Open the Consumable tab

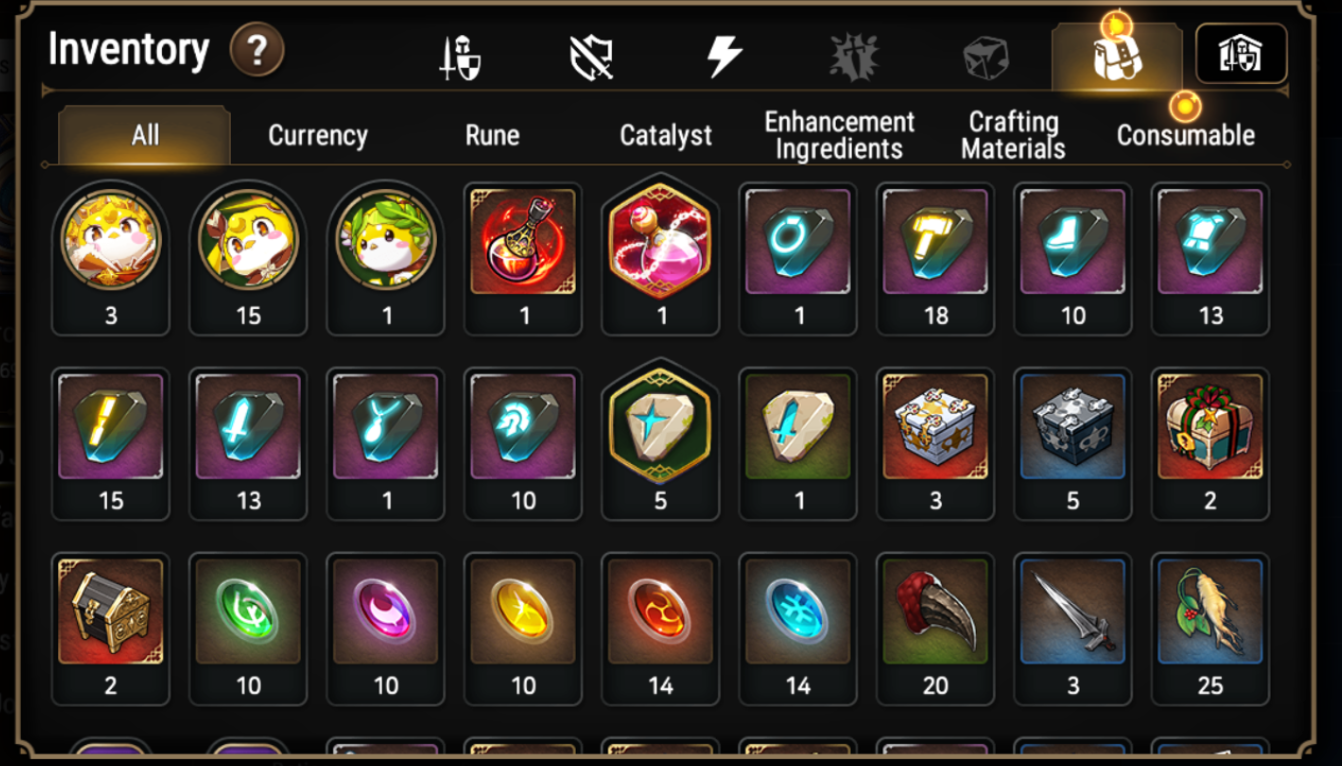[x=1186, y=136]
